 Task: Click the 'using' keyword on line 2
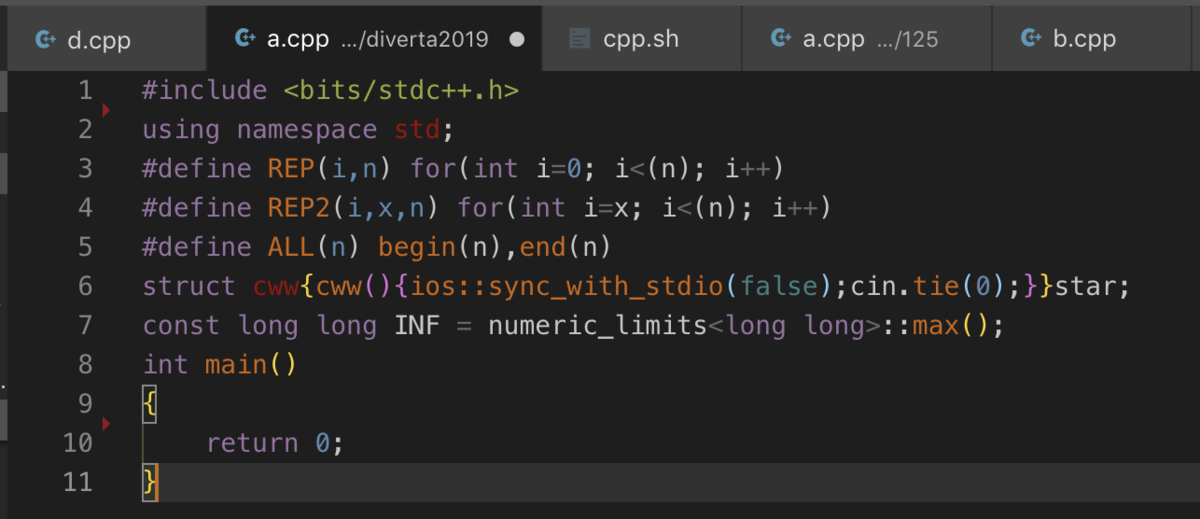tap(181, 130)
